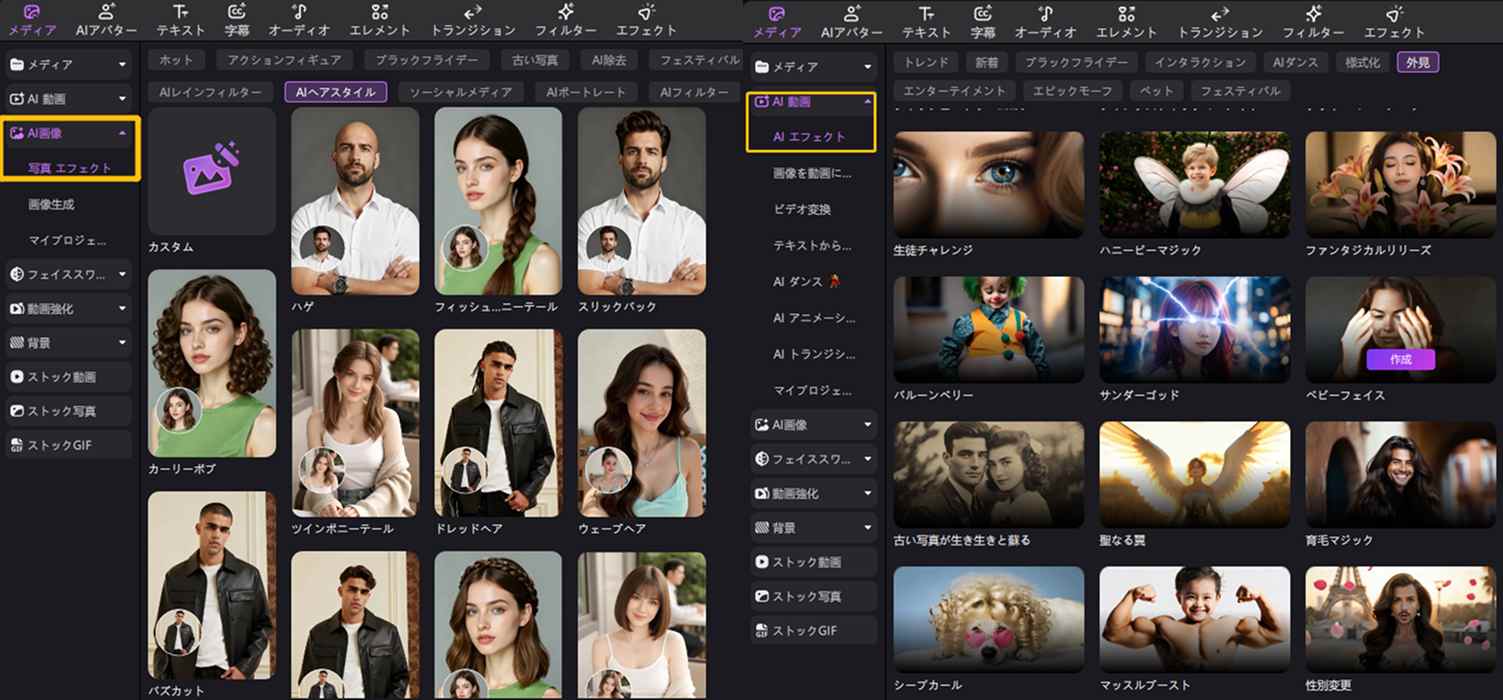Click the フィルター icon in the left window toolbar

point(566,12)
